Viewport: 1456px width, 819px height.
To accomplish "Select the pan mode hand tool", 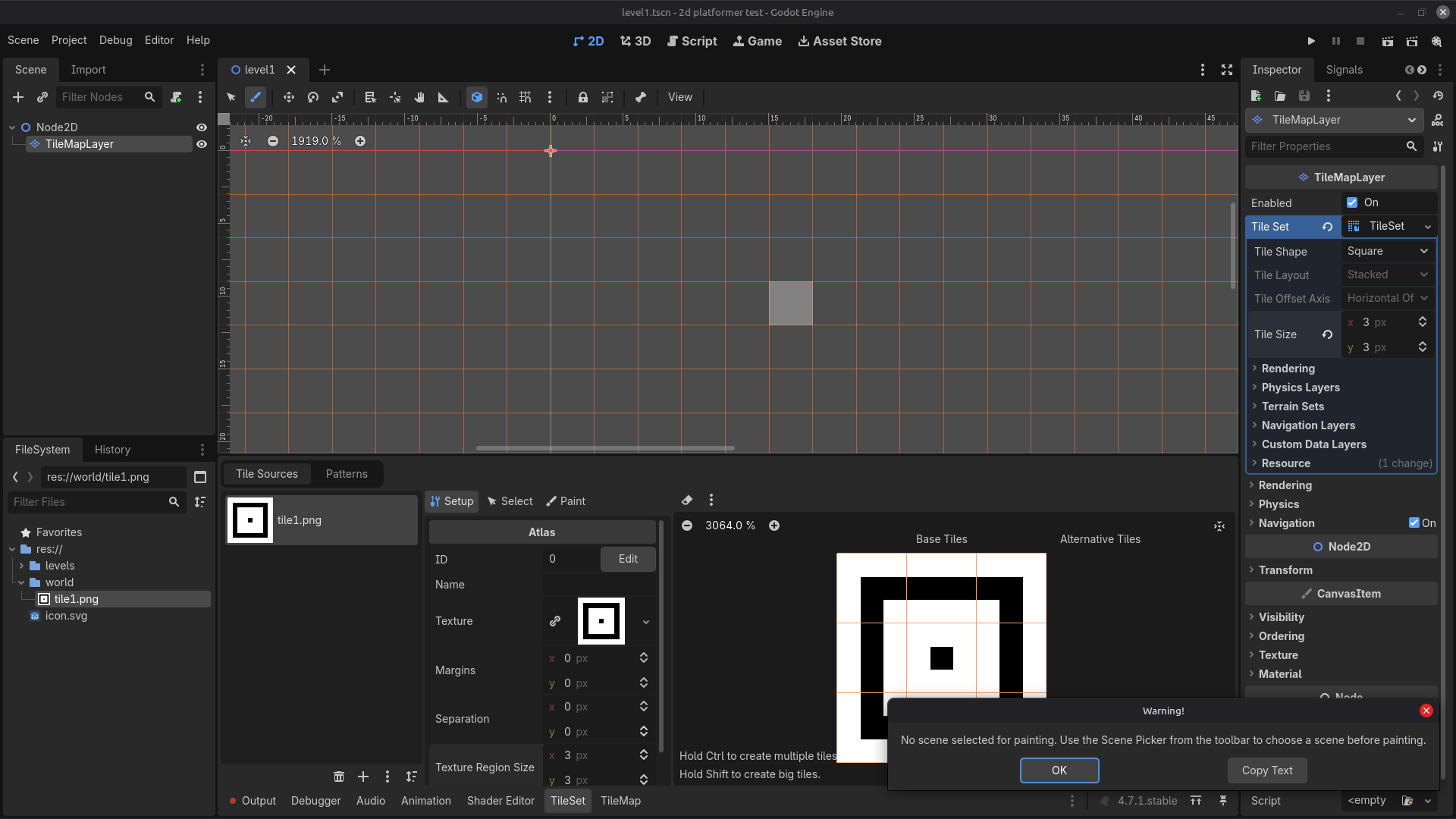I will 419,97.
